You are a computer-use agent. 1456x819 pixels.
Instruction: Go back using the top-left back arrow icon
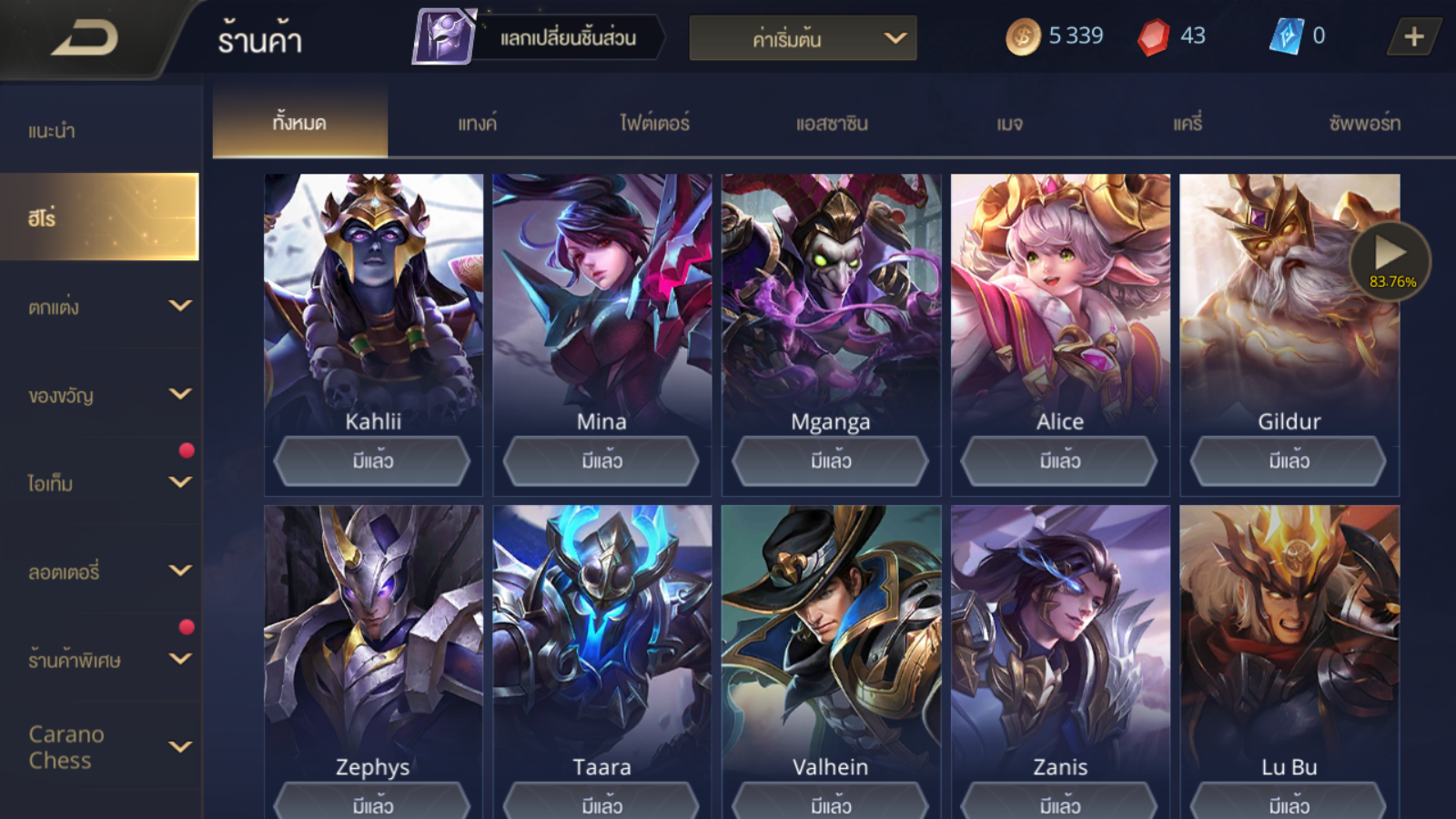point(86,38)
